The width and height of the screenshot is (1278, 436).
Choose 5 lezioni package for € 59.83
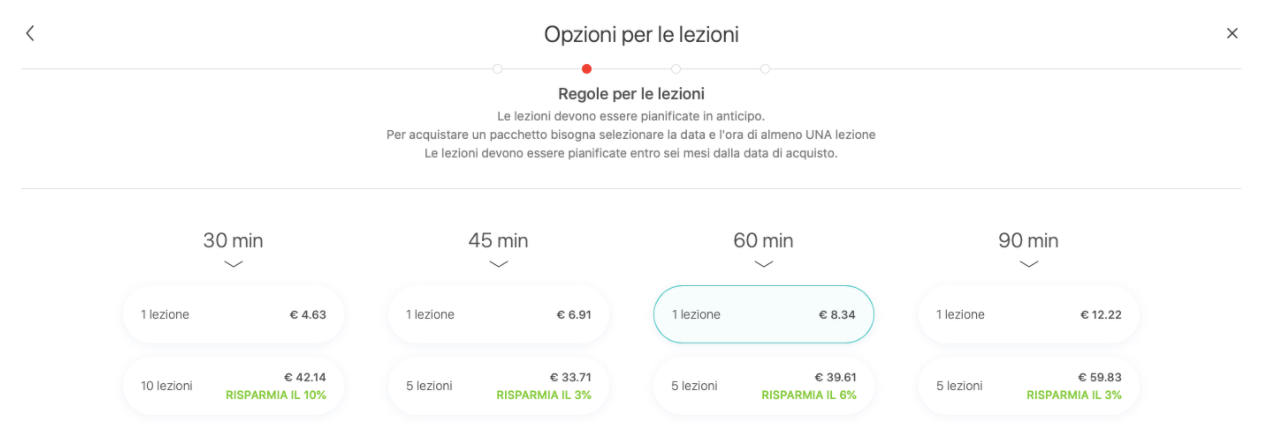click(1029, 385)
